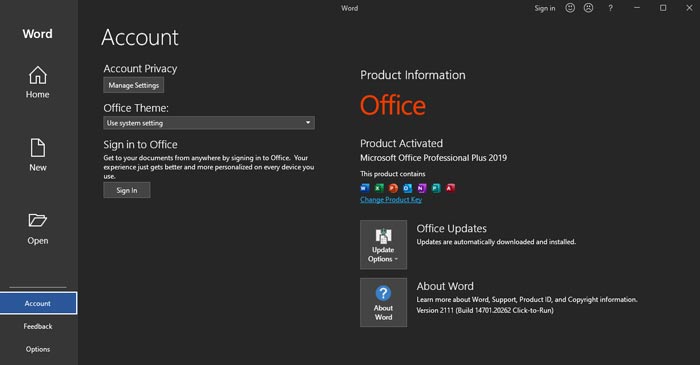Open the Home page in sidebar
700x365 pixels.
click(x=38, y=82)
